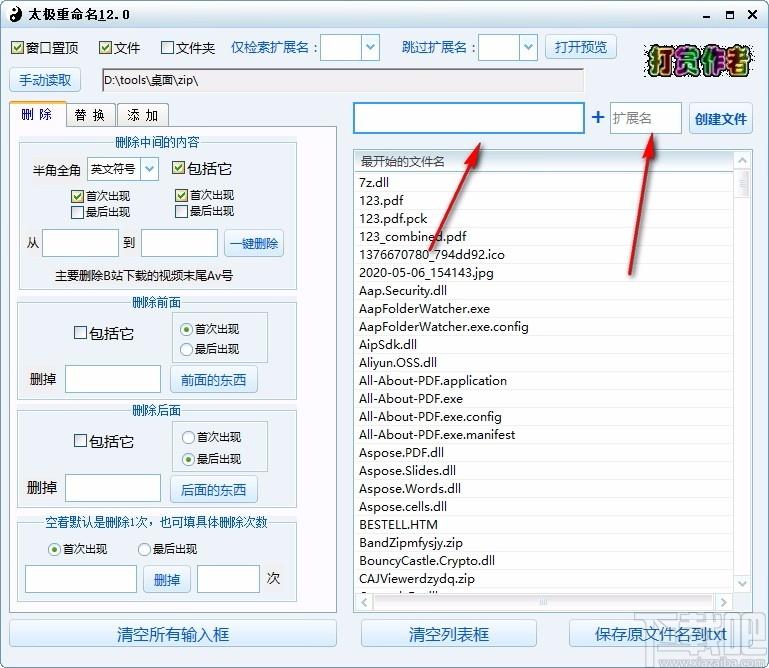Select 7z.dll in file list
The image size is (769, 668).
(x=544, y=182)
